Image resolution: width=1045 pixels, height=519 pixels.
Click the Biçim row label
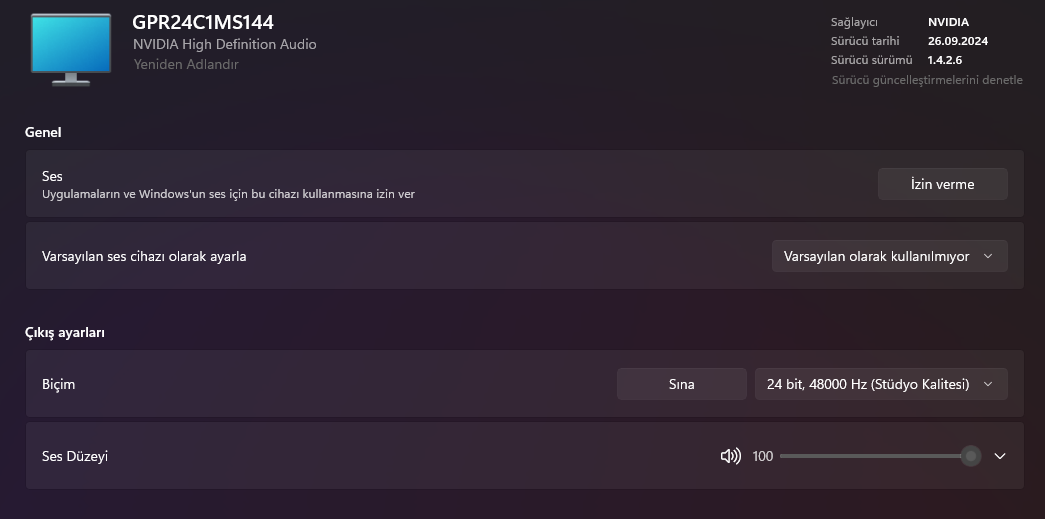click(x=58, y=384)
